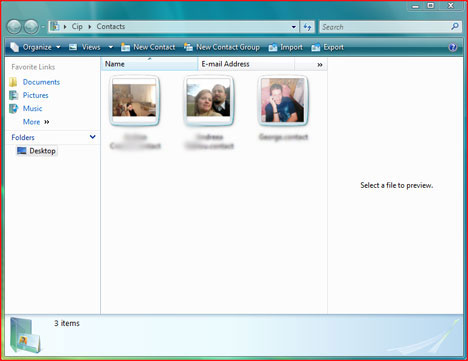Open the address bar history dropdown

pos(294,27)
